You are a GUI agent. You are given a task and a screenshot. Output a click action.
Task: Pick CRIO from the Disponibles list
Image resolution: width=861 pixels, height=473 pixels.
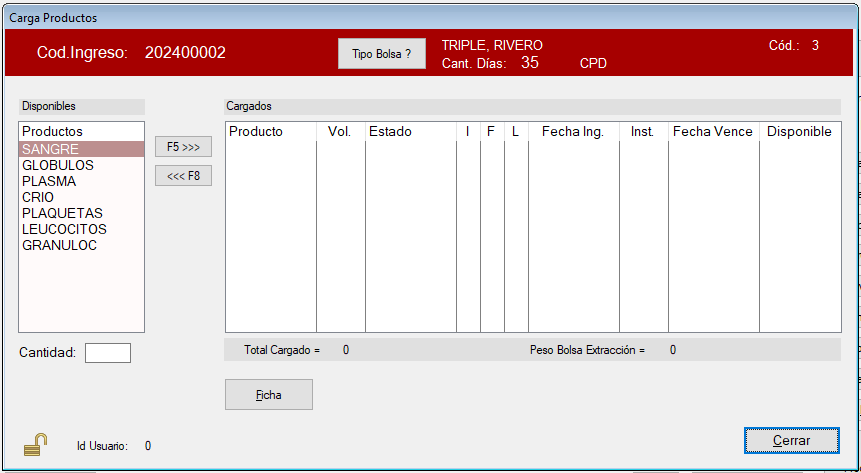pyautogui.click(x=38, y=197)
